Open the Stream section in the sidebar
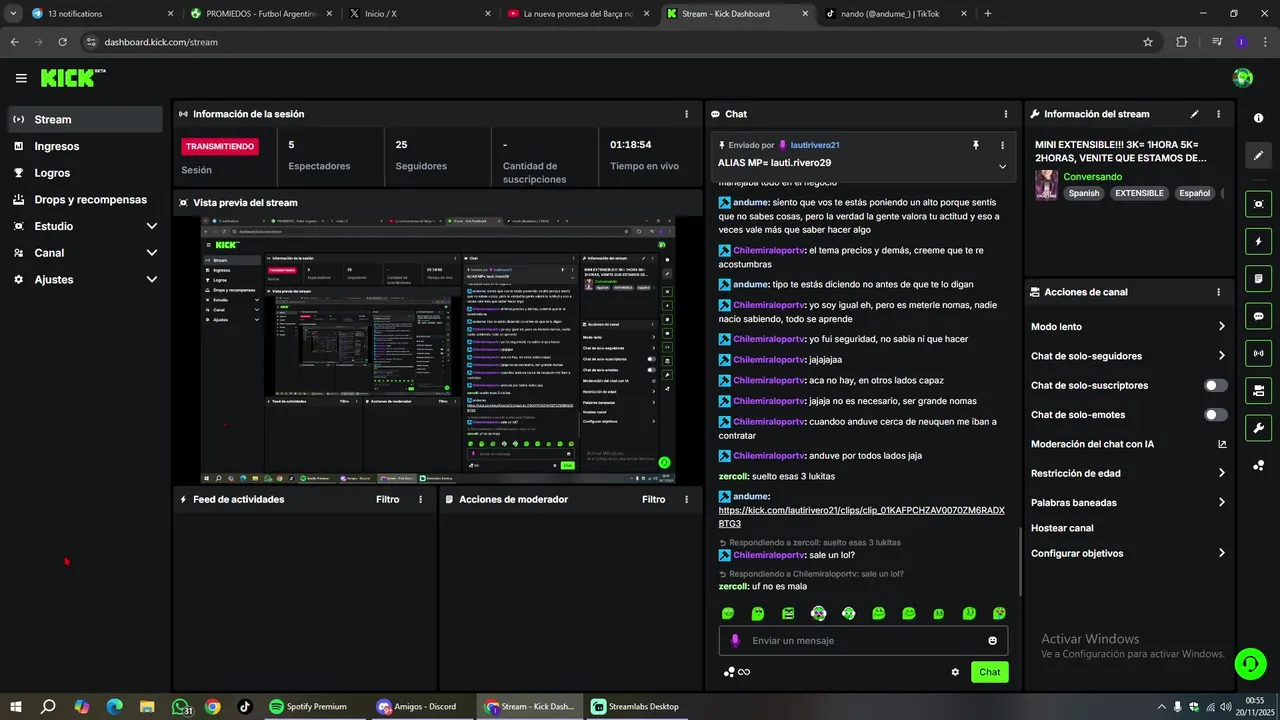Screen dimensions: 1280x720 (x=85, y=119)
